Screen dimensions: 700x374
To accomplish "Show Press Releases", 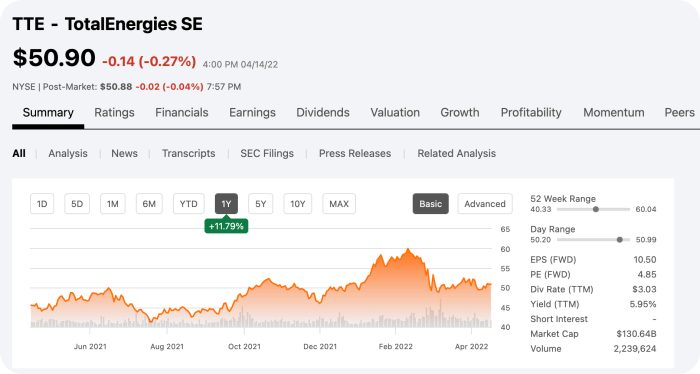I will (x=355, y=154).
